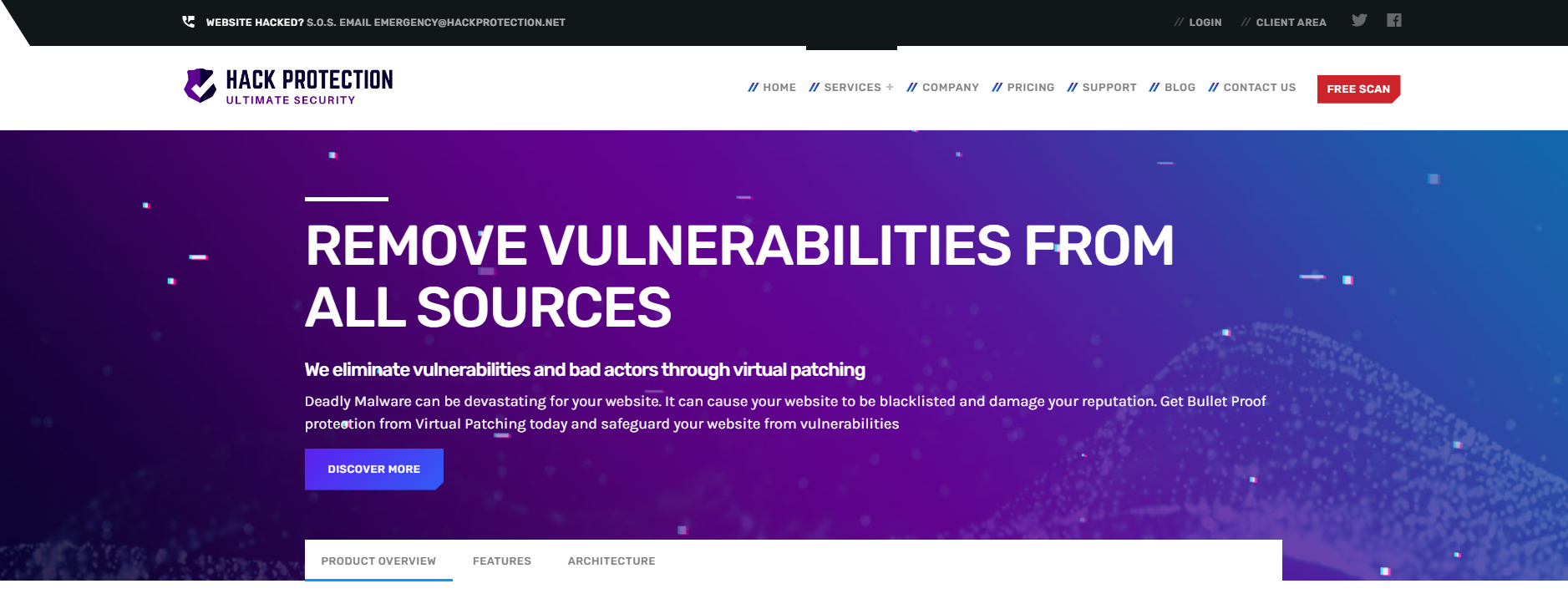Click the Login link
Image resolution: width=1568 pixels, height=609 pixels.
[x=1205, y=23]
